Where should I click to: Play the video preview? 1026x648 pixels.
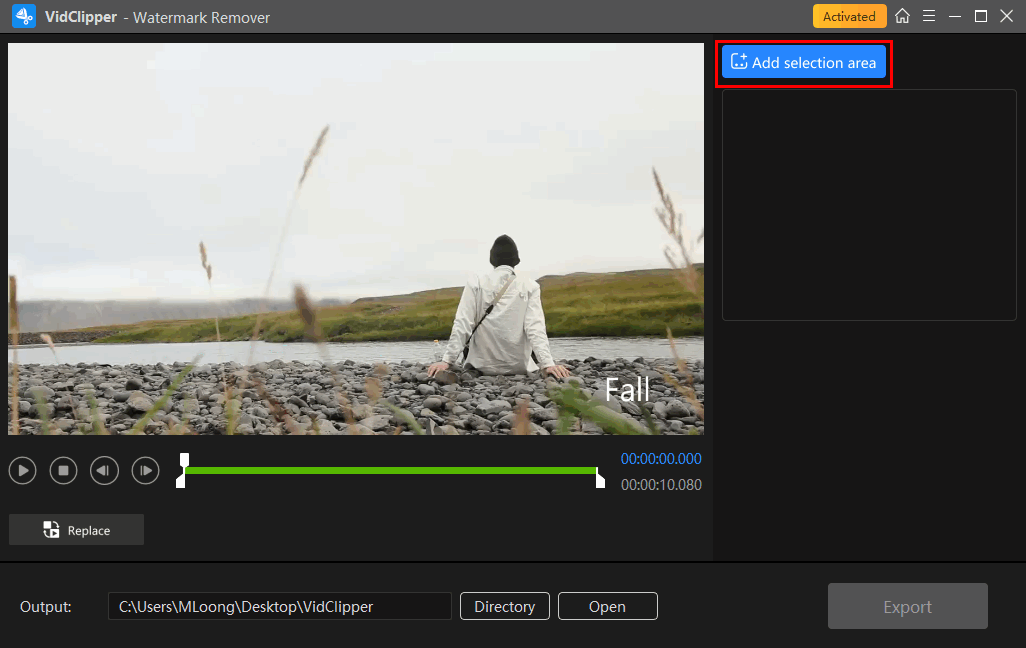point(23,470)
